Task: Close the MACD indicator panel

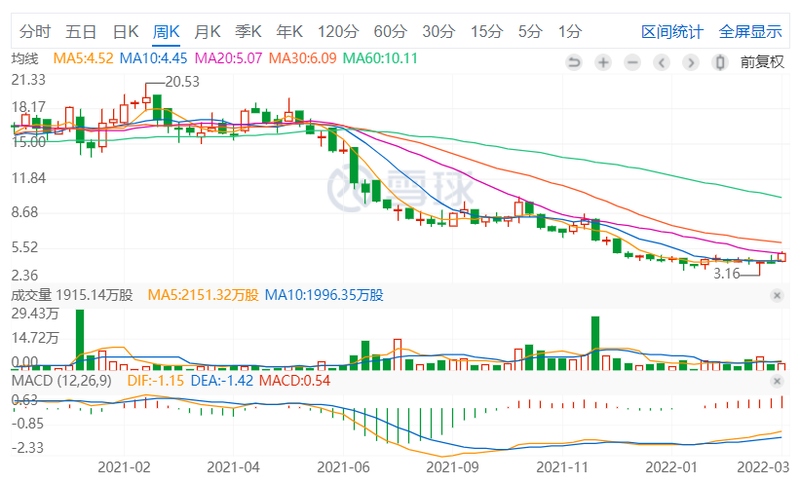Action: 777,382
